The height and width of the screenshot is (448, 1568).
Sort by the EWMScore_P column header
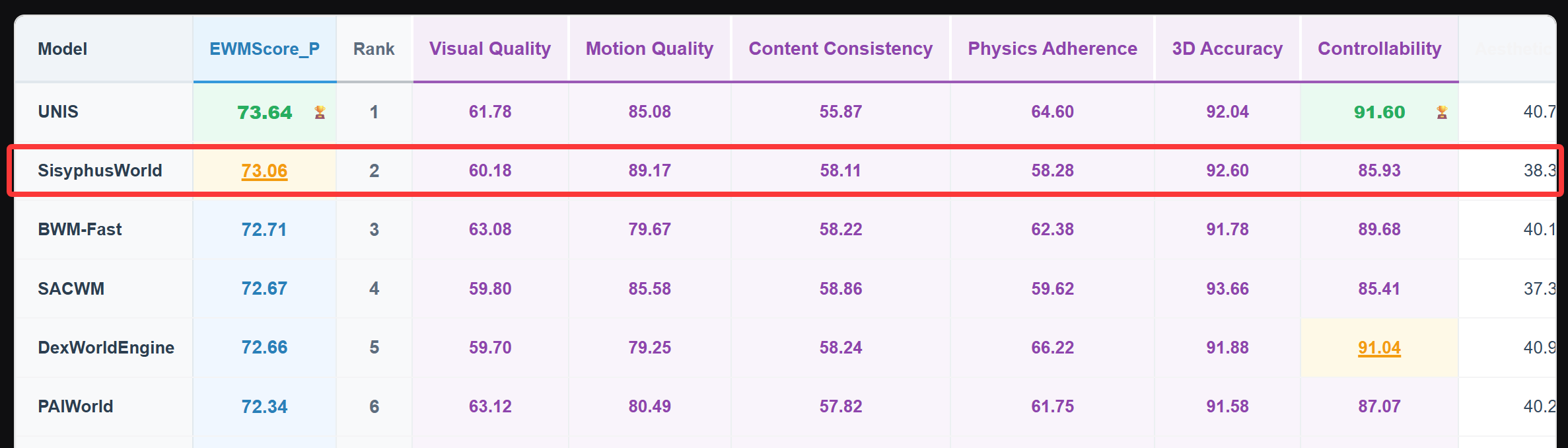pyautogui.click(x=264, y=49)
